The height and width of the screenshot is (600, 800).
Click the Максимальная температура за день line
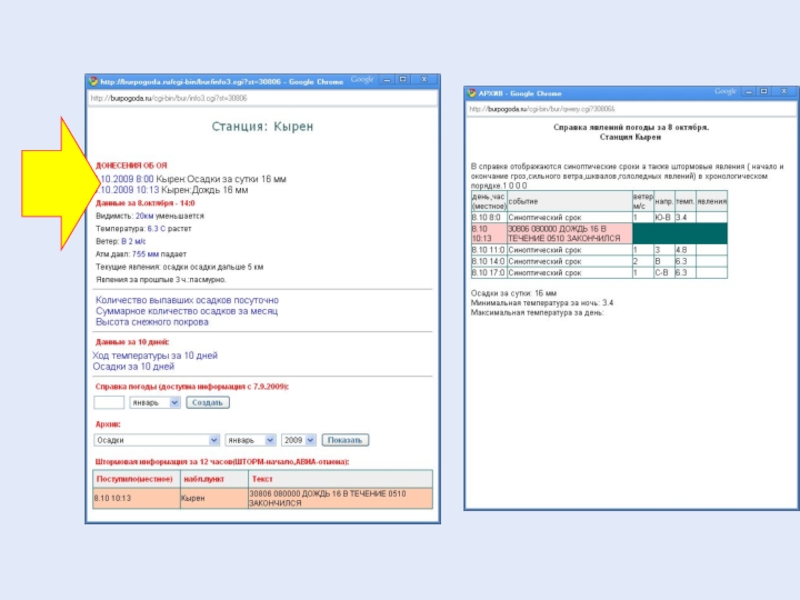pyautogui.click(x=537, y=313)
